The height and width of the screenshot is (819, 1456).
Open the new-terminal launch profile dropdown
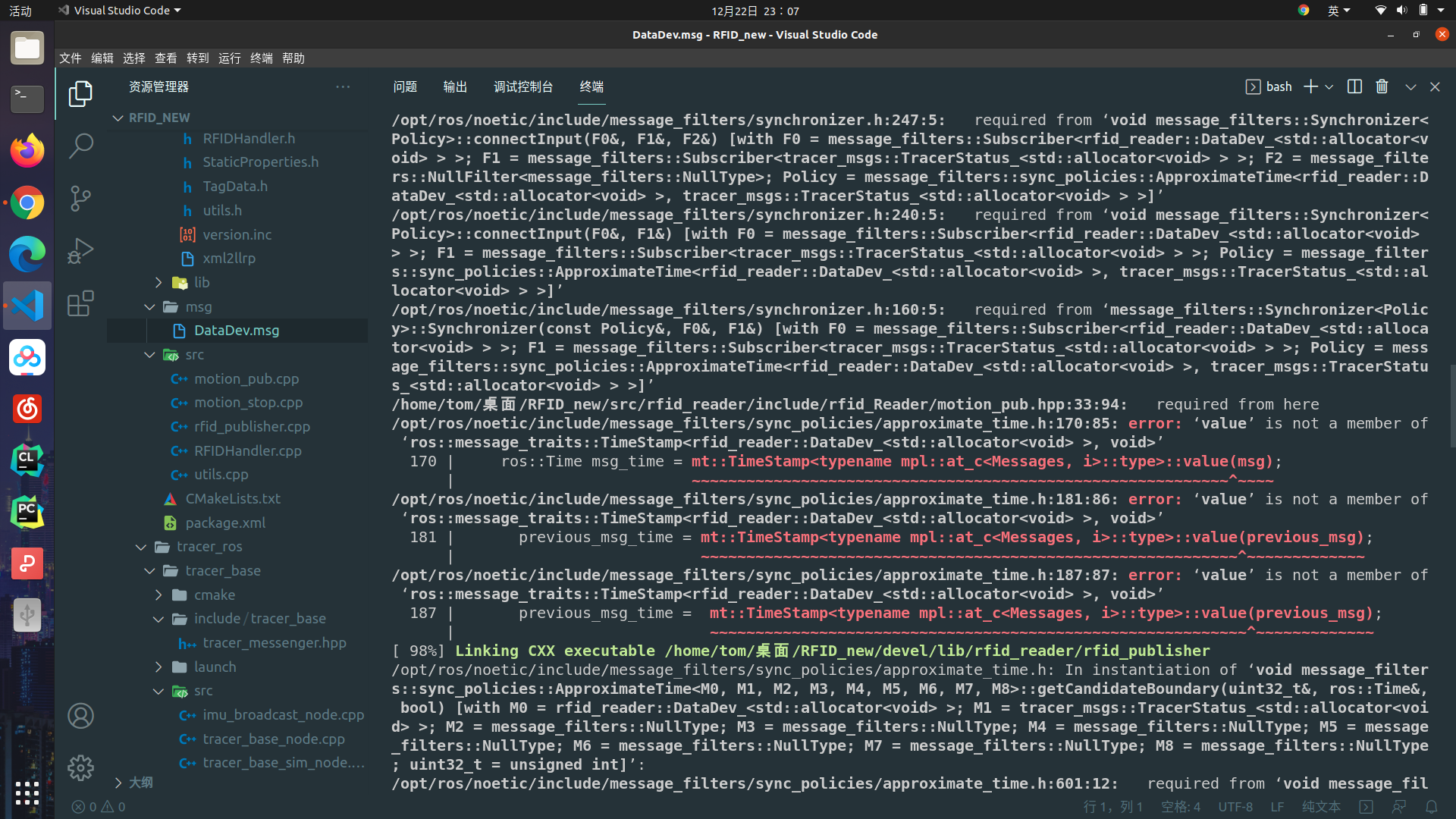[x=1329, y=87]
